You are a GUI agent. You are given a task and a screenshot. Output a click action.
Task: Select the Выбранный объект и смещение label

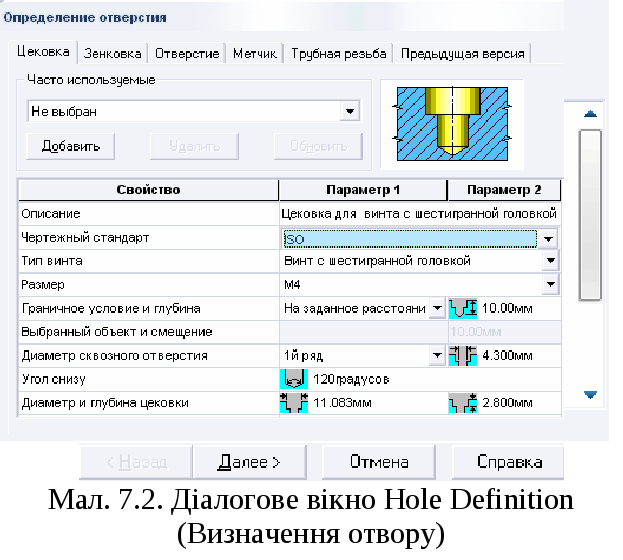click(117, 332)
